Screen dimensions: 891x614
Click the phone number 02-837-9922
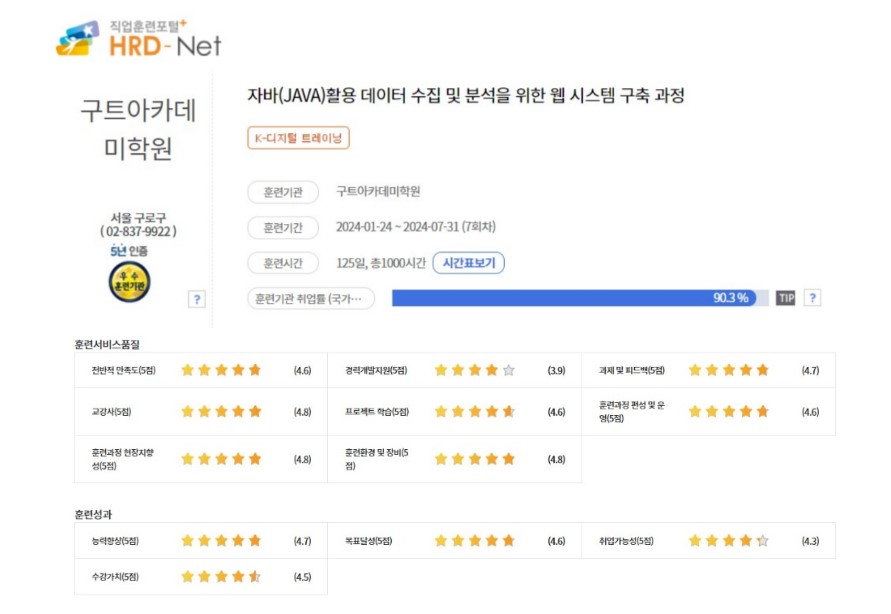pyautogui.click(x=138, y=231)
